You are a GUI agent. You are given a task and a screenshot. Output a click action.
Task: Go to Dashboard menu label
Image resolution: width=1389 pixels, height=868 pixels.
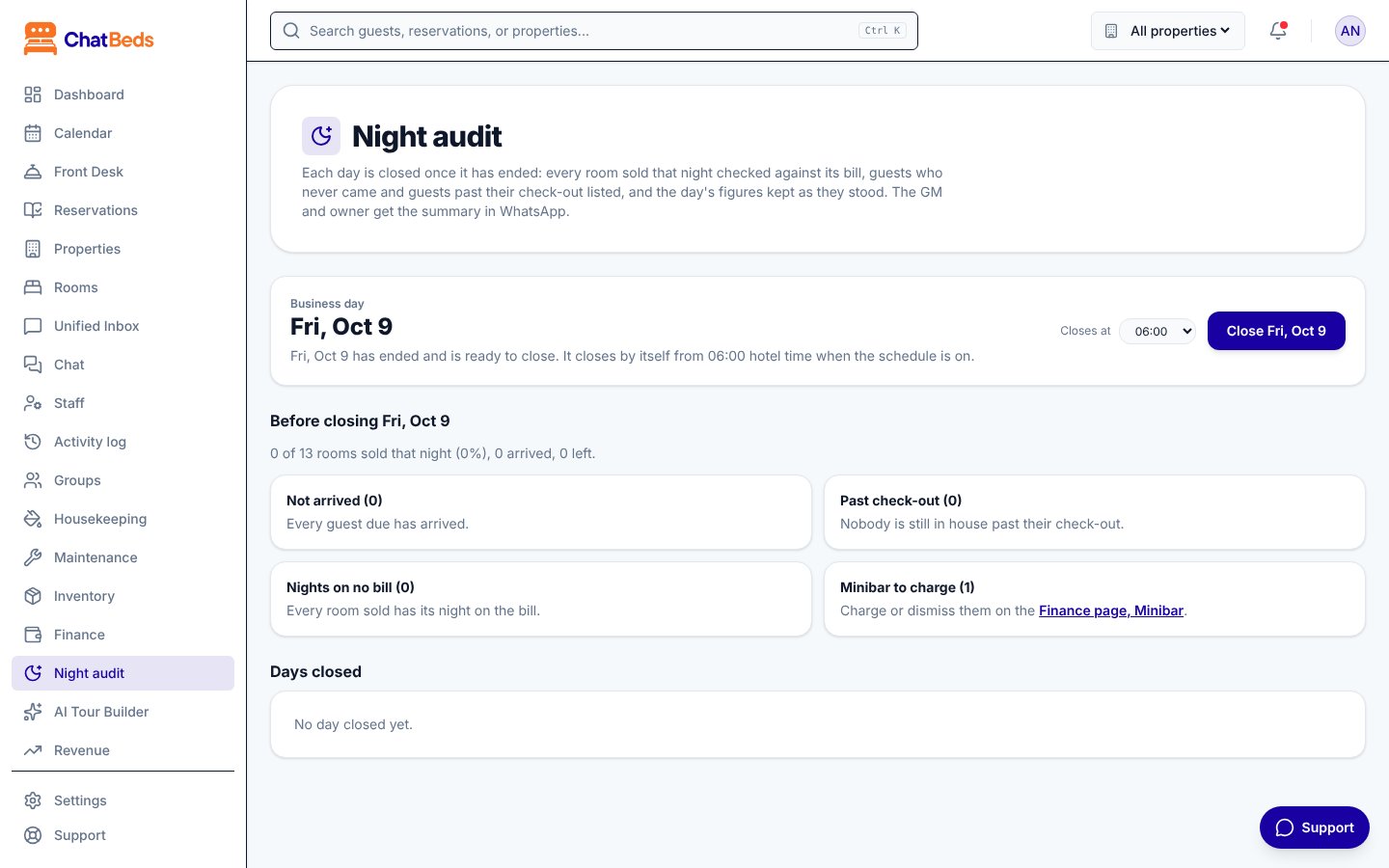coord(89,95)
